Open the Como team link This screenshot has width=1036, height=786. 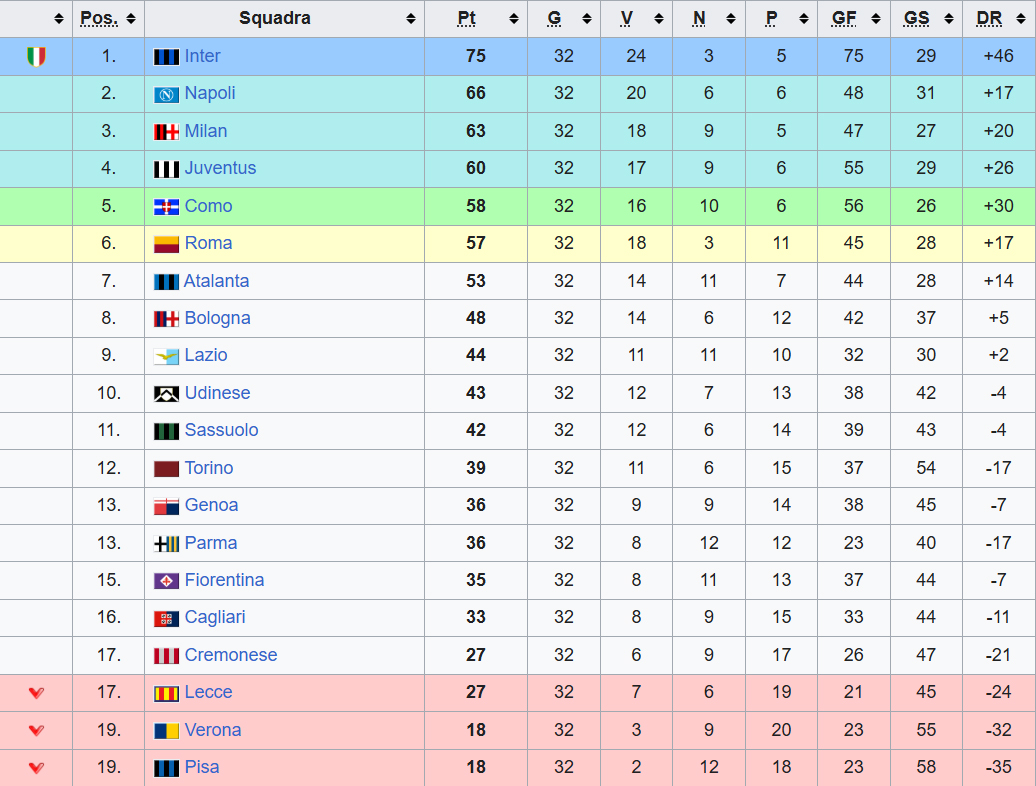208,206
